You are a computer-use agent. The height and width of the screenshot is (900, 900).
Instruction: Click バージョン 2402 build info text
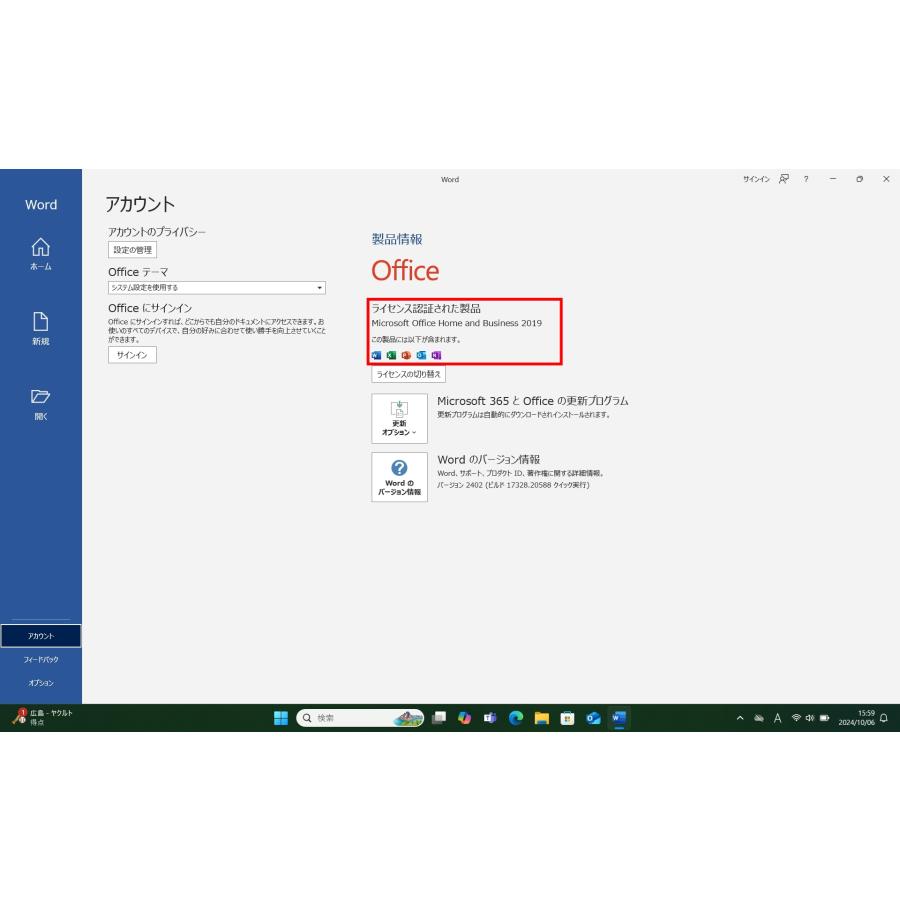pyautogui.click(x=513, y=485)
